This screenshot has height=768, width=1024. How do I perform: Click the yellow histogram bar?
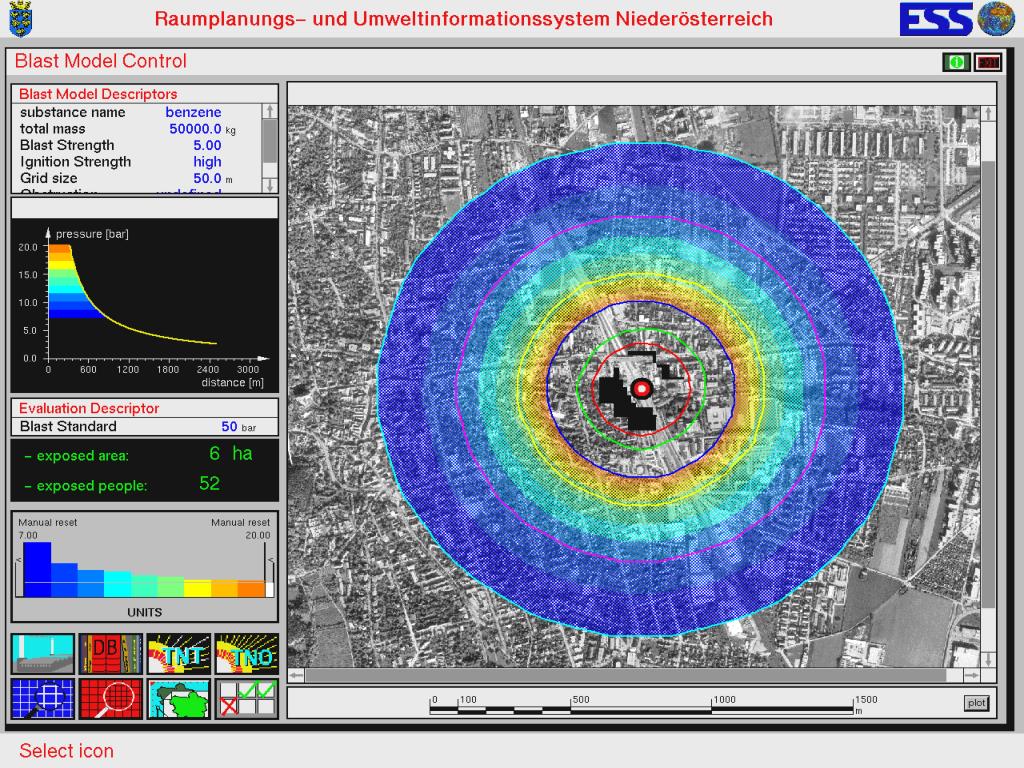click(x=197, y=588)
